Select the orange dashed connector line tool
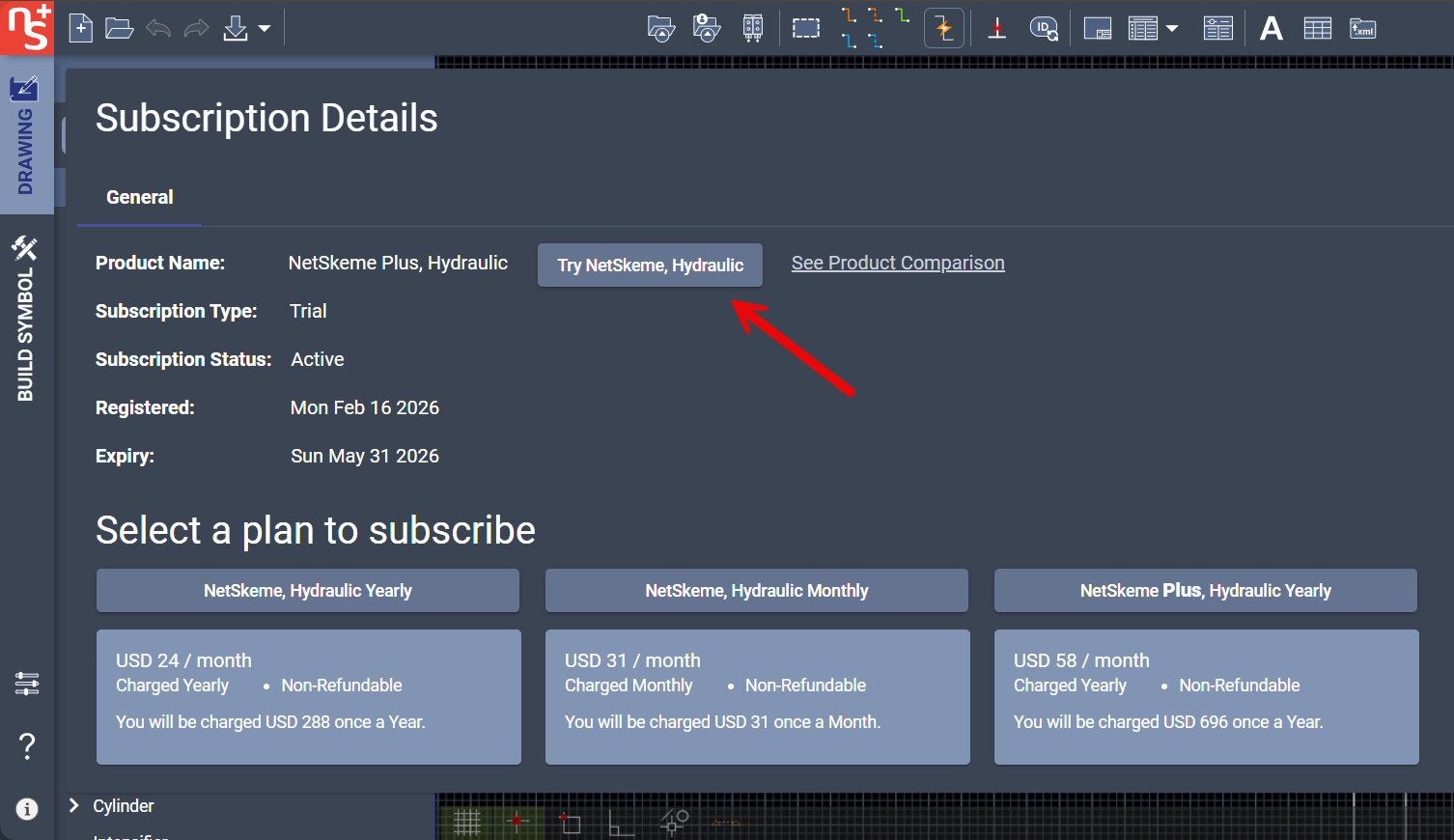The image size is (1454, 840). click(x=875, y=14)
